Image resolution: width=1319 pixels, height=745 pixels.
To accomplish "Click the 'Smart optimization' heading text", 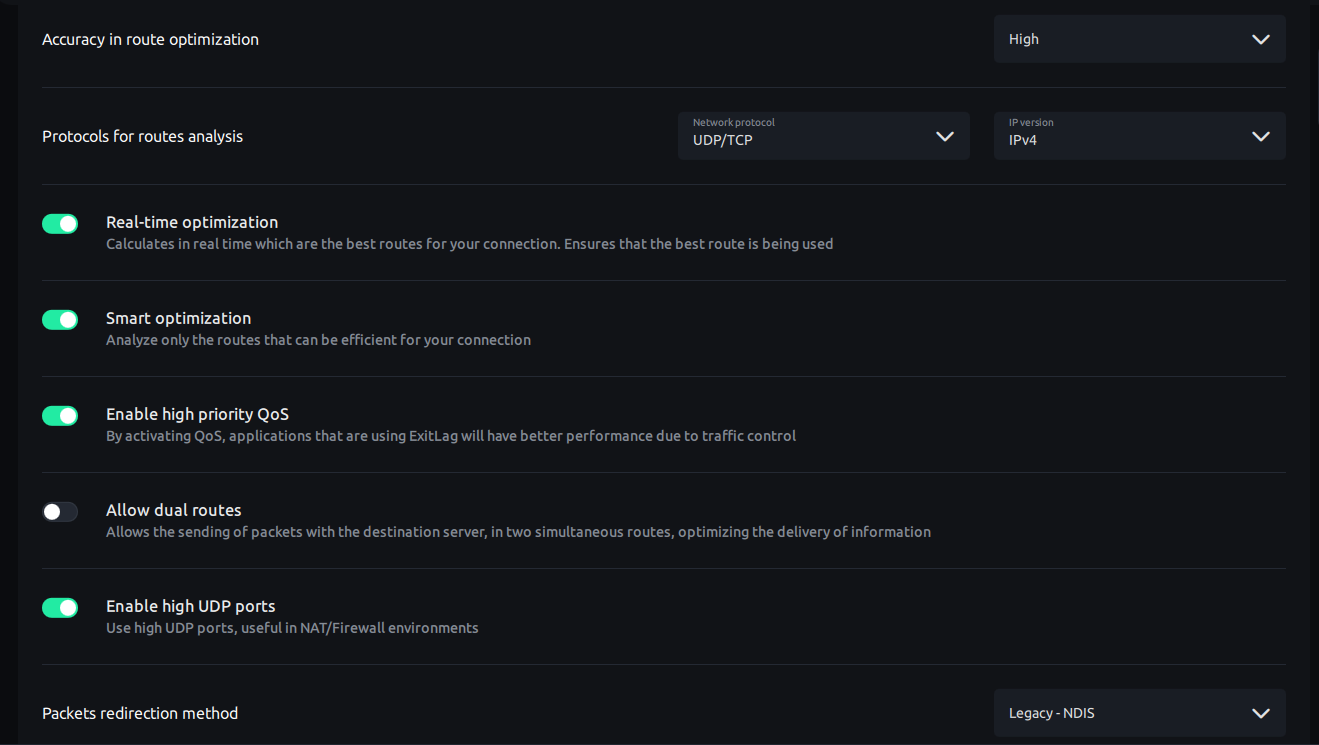I will pyautogui.click(x=178, y=318).
